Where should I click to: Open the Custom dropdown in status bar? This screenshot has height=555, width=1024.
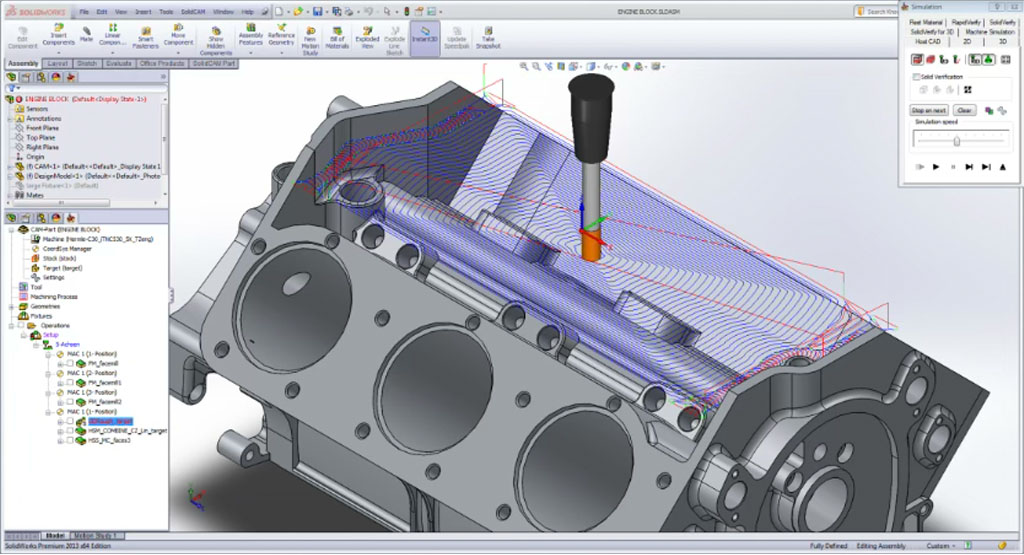(942, 546)
